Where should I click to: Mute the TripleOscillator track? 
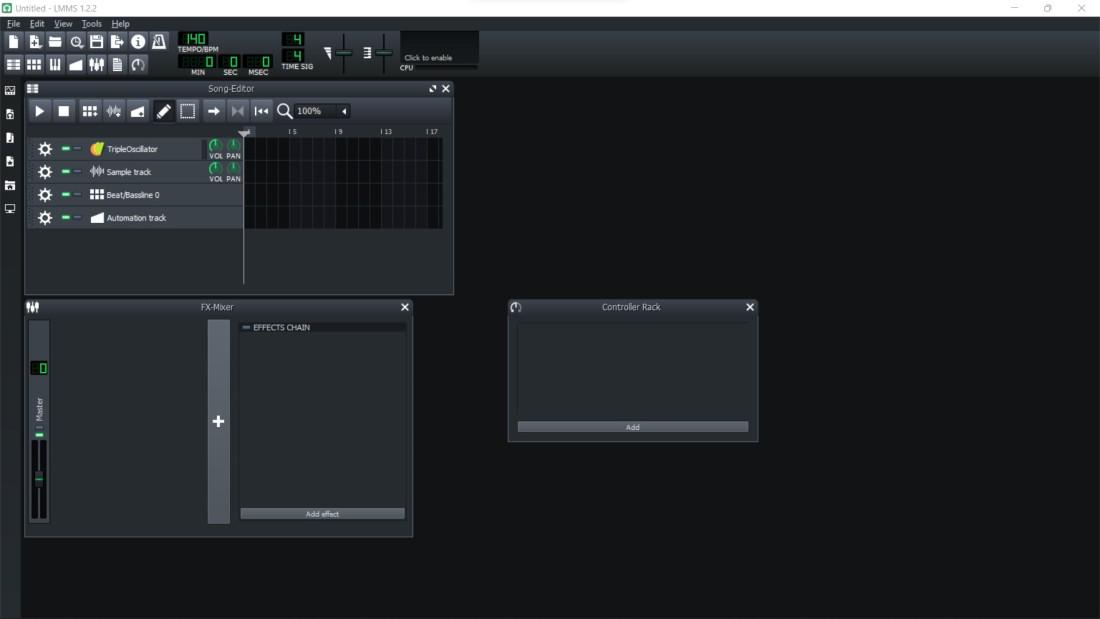click(66, 148)
